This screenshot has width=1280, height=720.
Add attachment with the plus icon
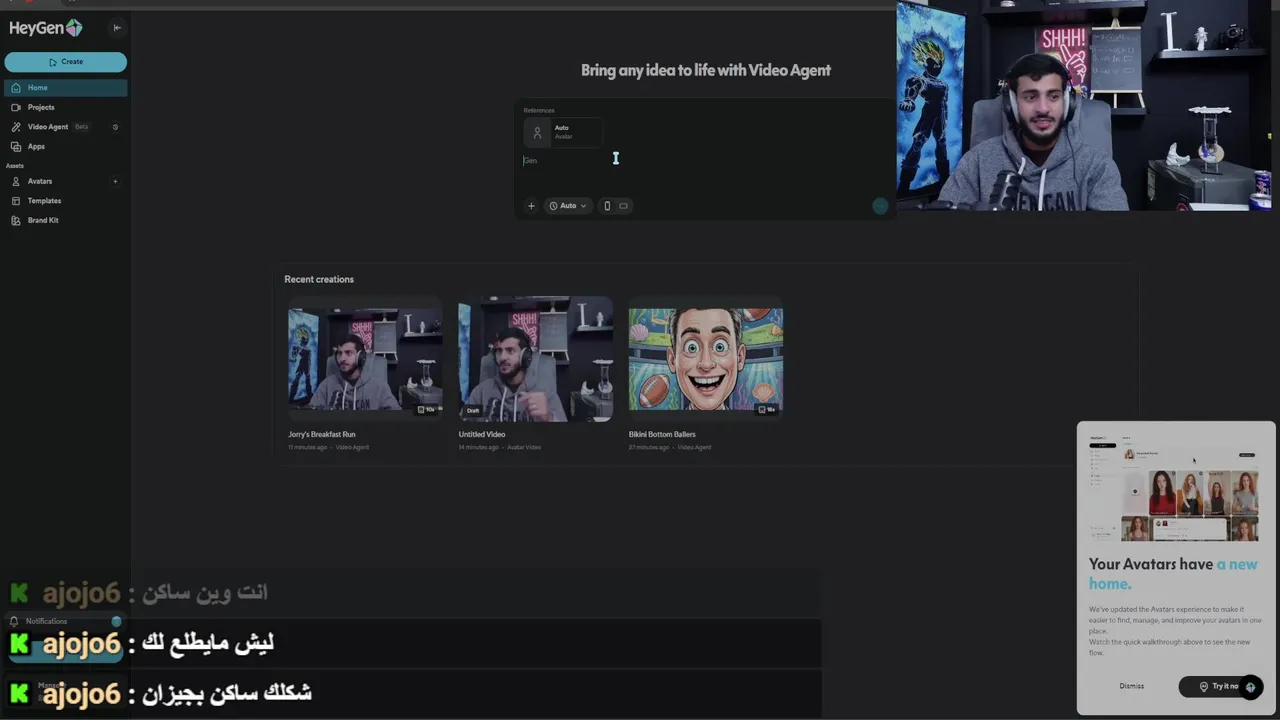pyautogui.click(x=531, y=206)
